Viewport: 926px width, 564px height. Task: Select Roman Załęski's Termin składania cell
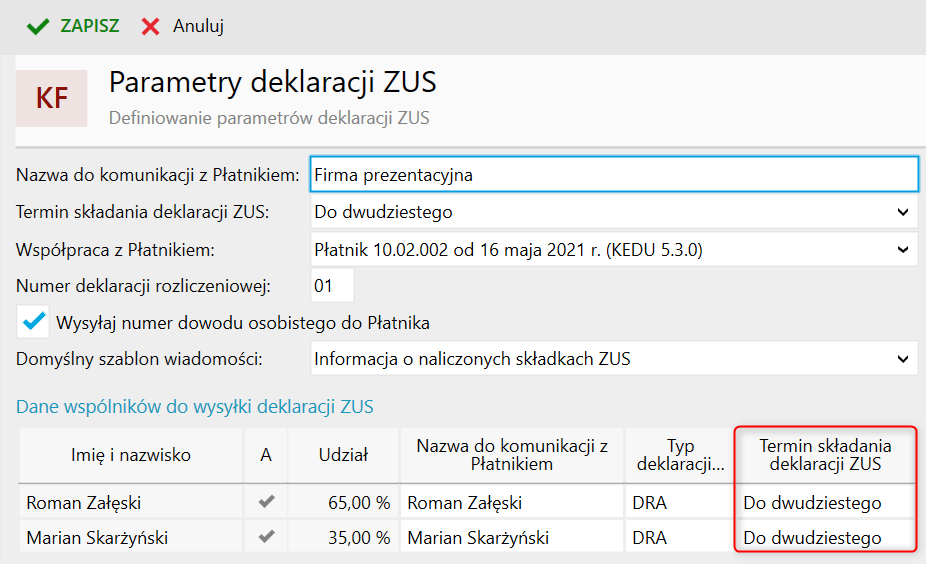click(824, 503)
